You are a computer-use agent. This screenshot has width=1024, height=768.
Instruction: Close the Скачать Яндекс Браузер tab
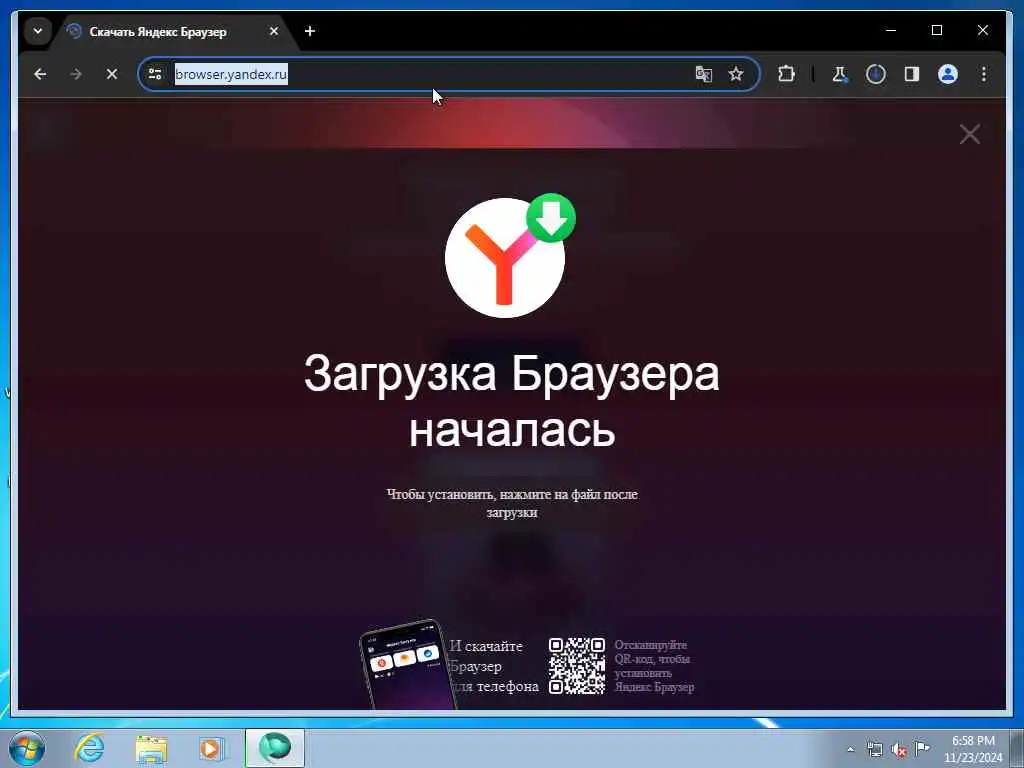point(274,31)
